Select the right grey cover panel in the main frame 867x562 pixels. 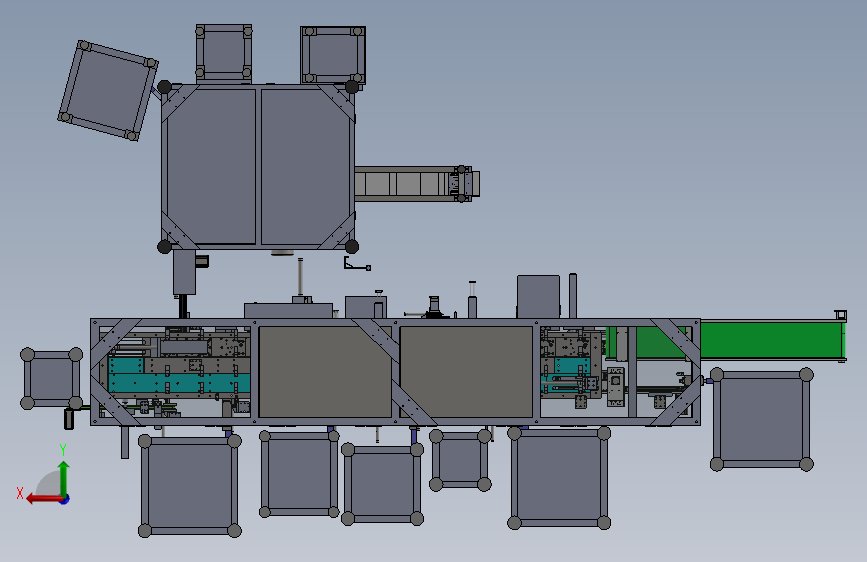pos(466,371)
